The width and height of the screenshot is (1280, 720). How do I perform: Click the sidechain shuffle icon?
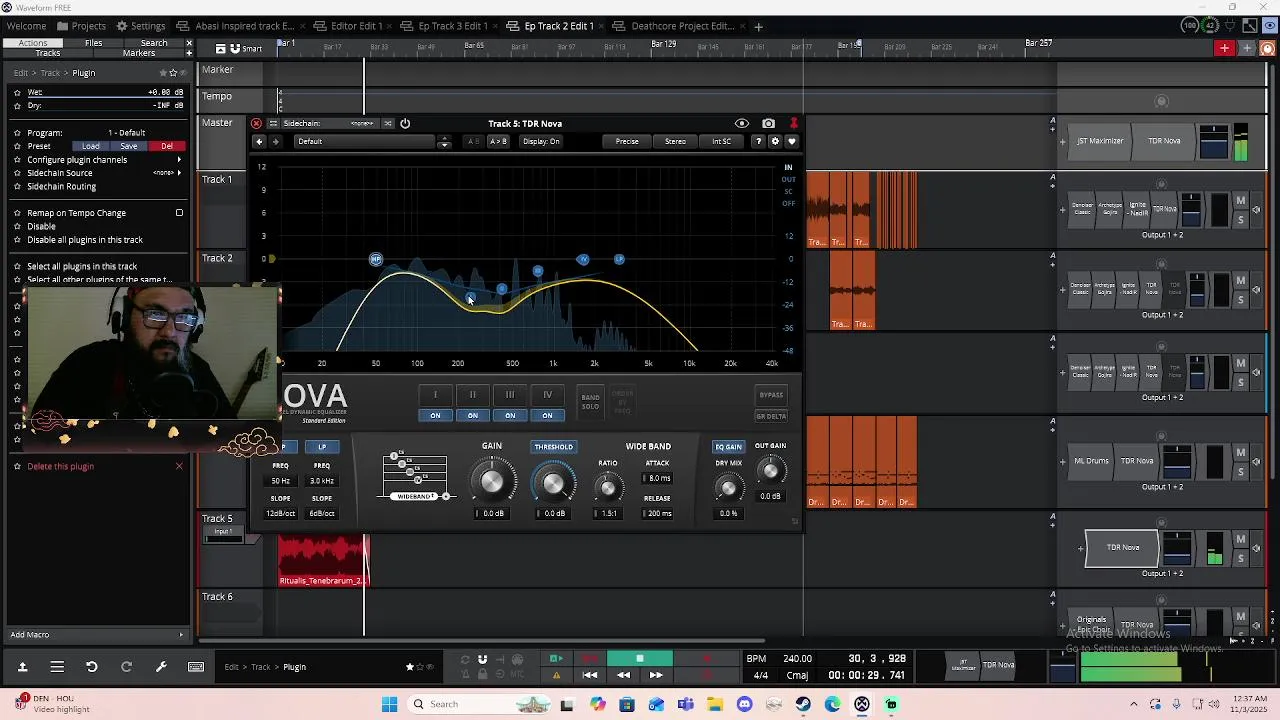[x=388, y=123]
